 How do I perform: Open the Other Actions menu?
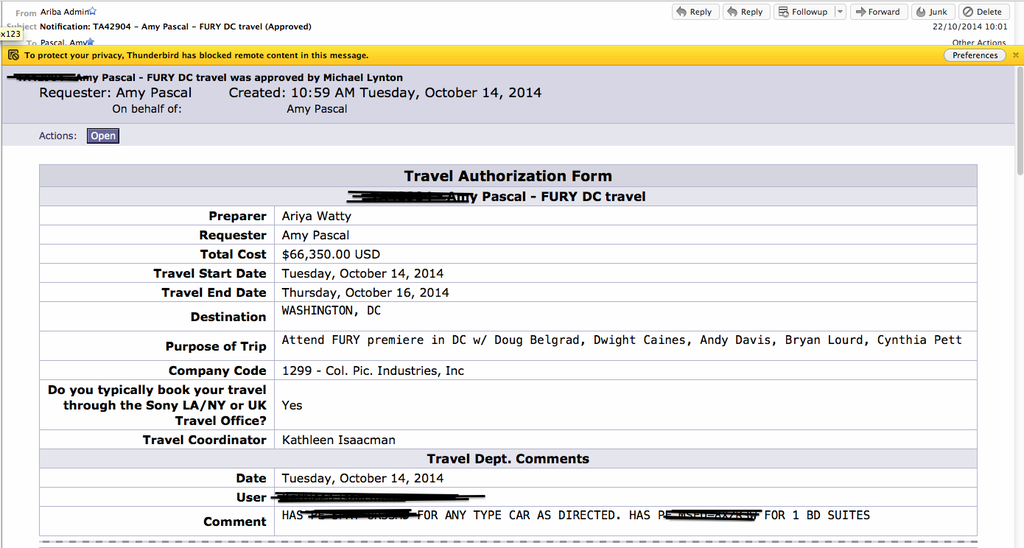coord(978,43)
